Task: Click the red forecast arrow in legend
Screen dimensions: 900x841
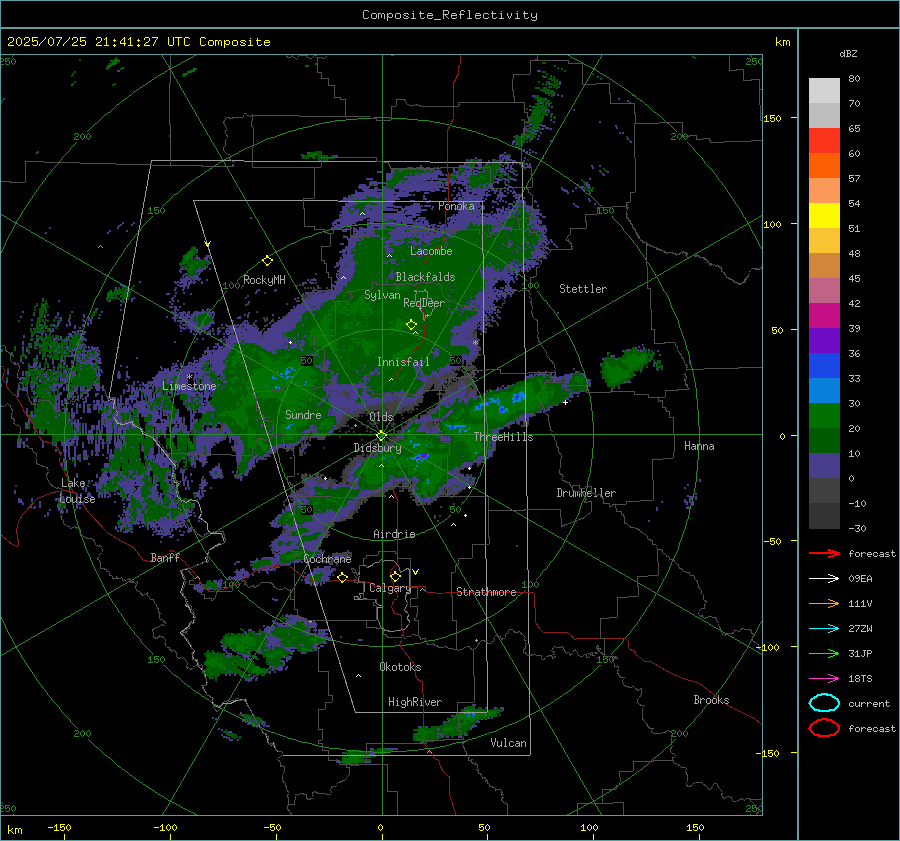Action: (x=824, y=553)
